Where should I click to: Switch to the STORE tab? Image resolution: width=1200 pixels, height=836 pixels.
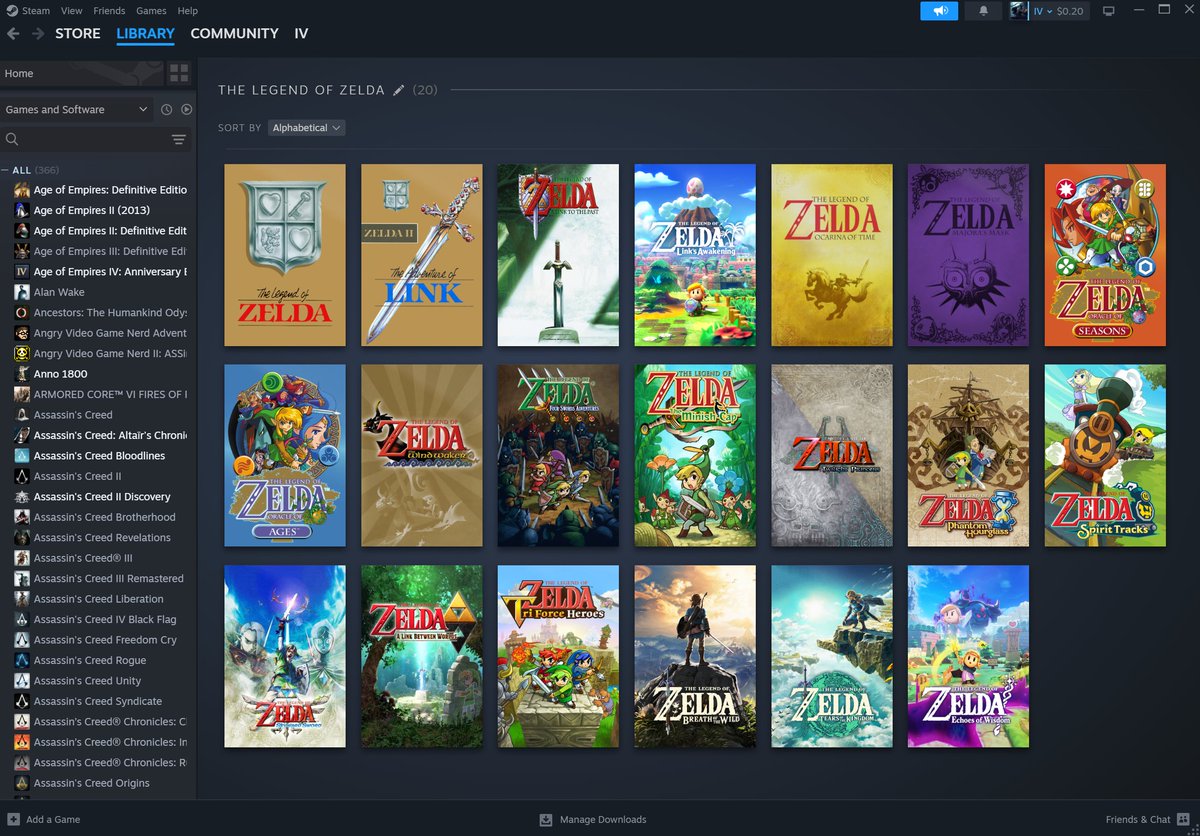[x=78, y=33]
